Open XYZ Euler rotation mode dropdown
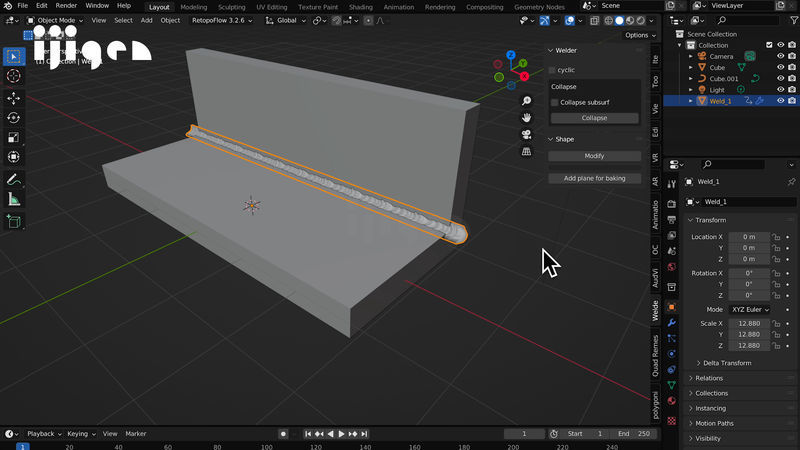800x450 pixels. point(751,310)
